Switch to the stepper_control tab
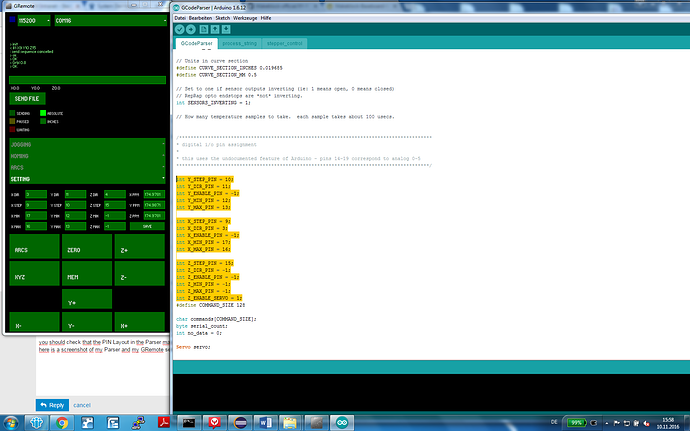This screenshot has height=431, width=690. [x=284, y=43]
